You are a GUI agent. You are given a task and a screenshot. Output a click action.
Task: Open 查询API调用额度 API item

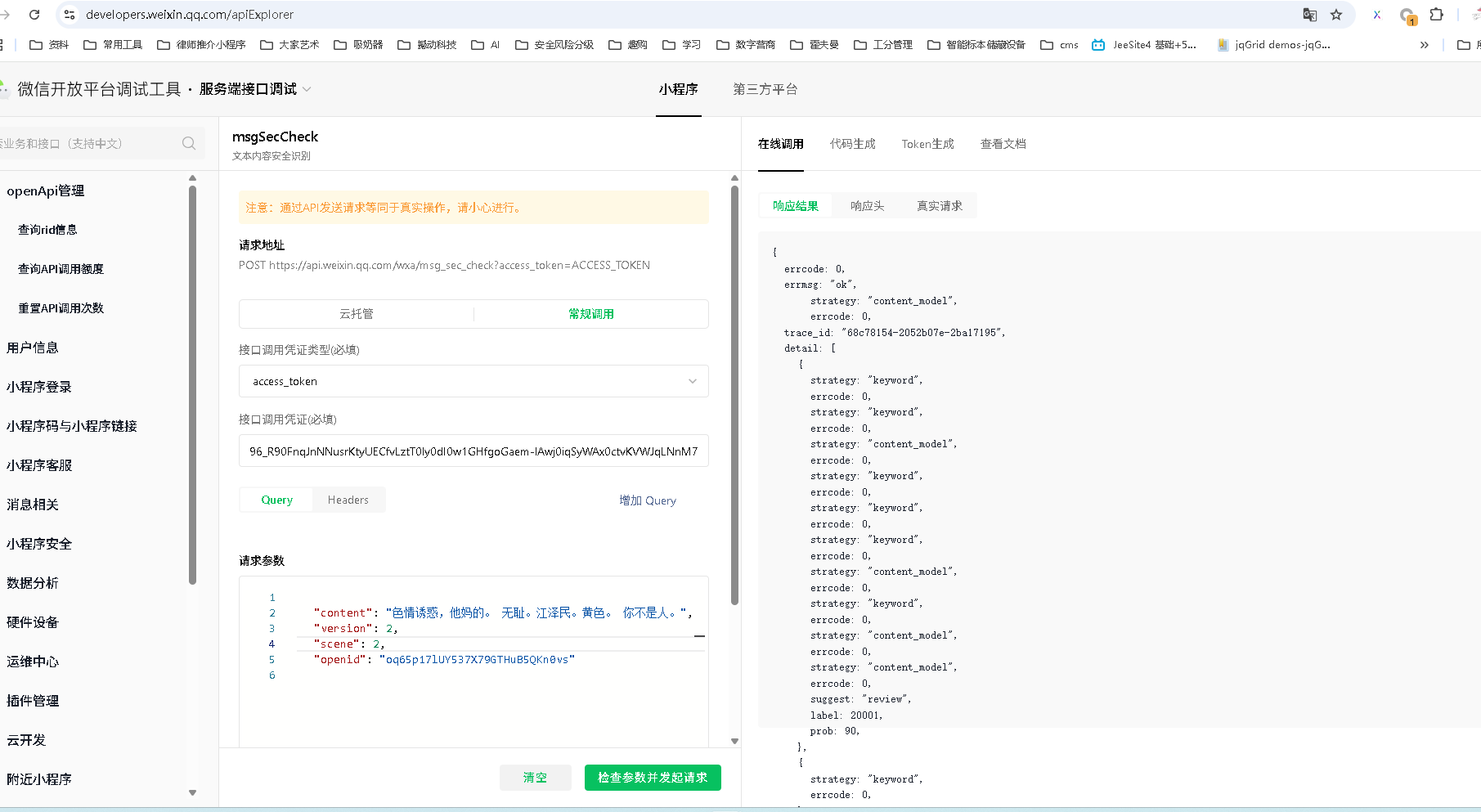61,269
